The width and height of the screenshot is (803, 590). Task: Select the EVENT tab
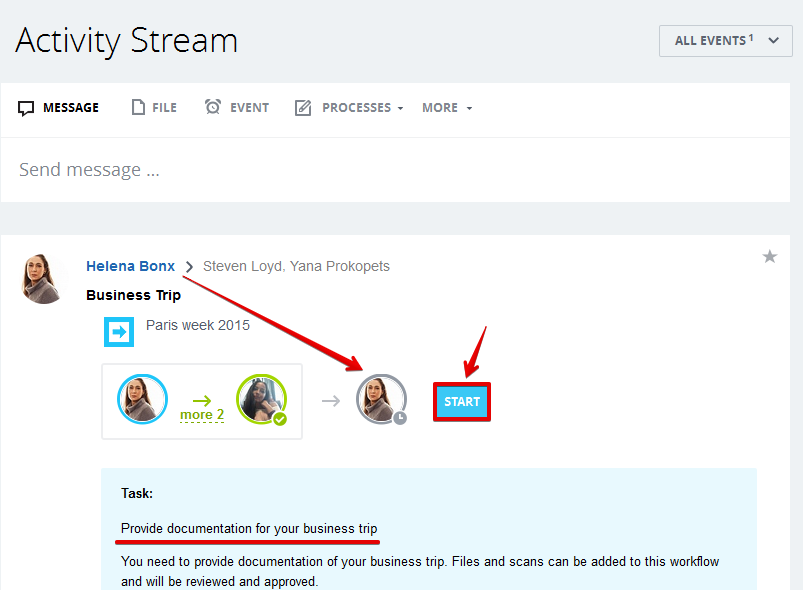[237, 107]
